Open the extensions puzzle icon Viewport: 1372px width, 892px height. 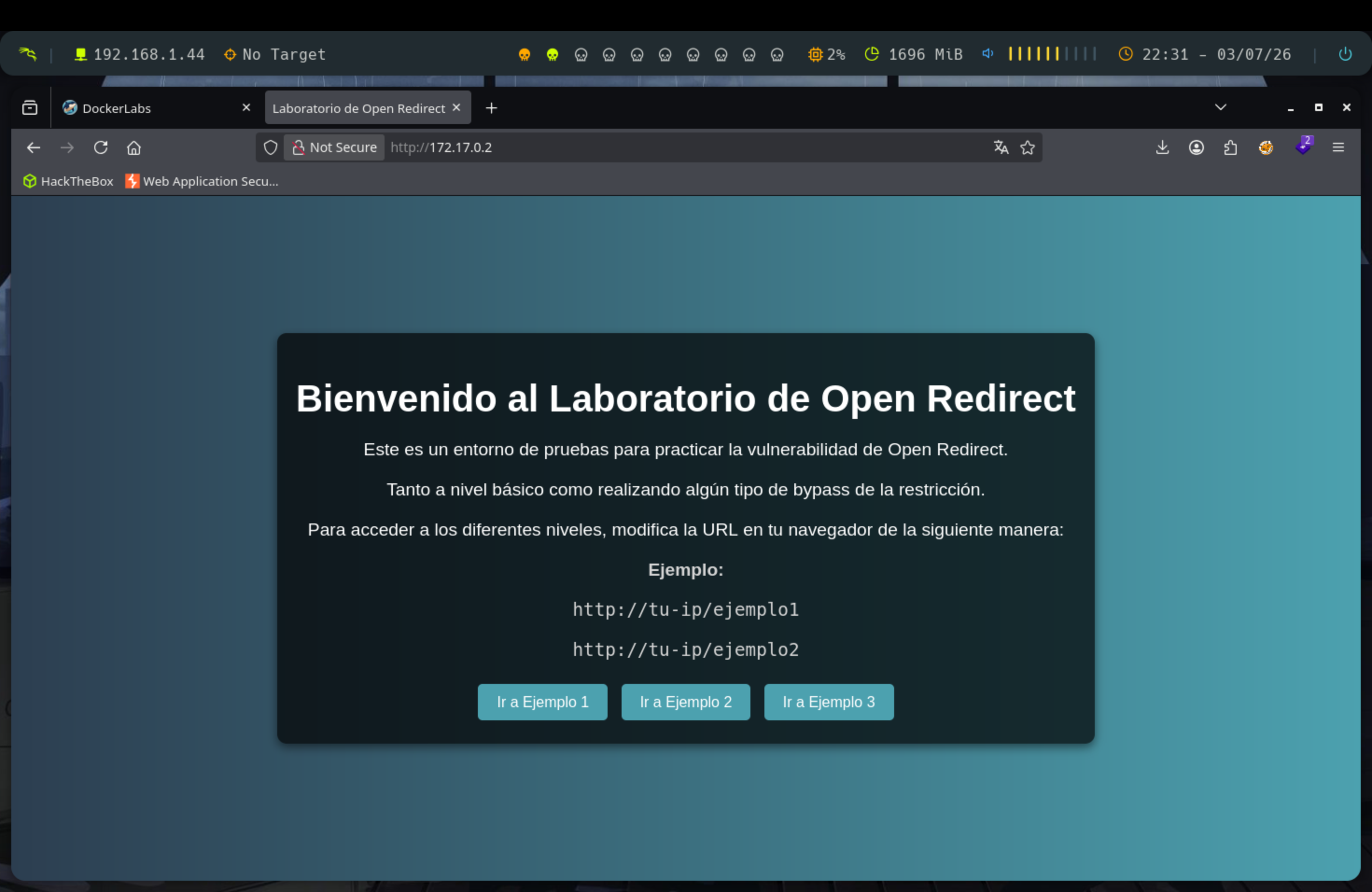pos(1230,147)
